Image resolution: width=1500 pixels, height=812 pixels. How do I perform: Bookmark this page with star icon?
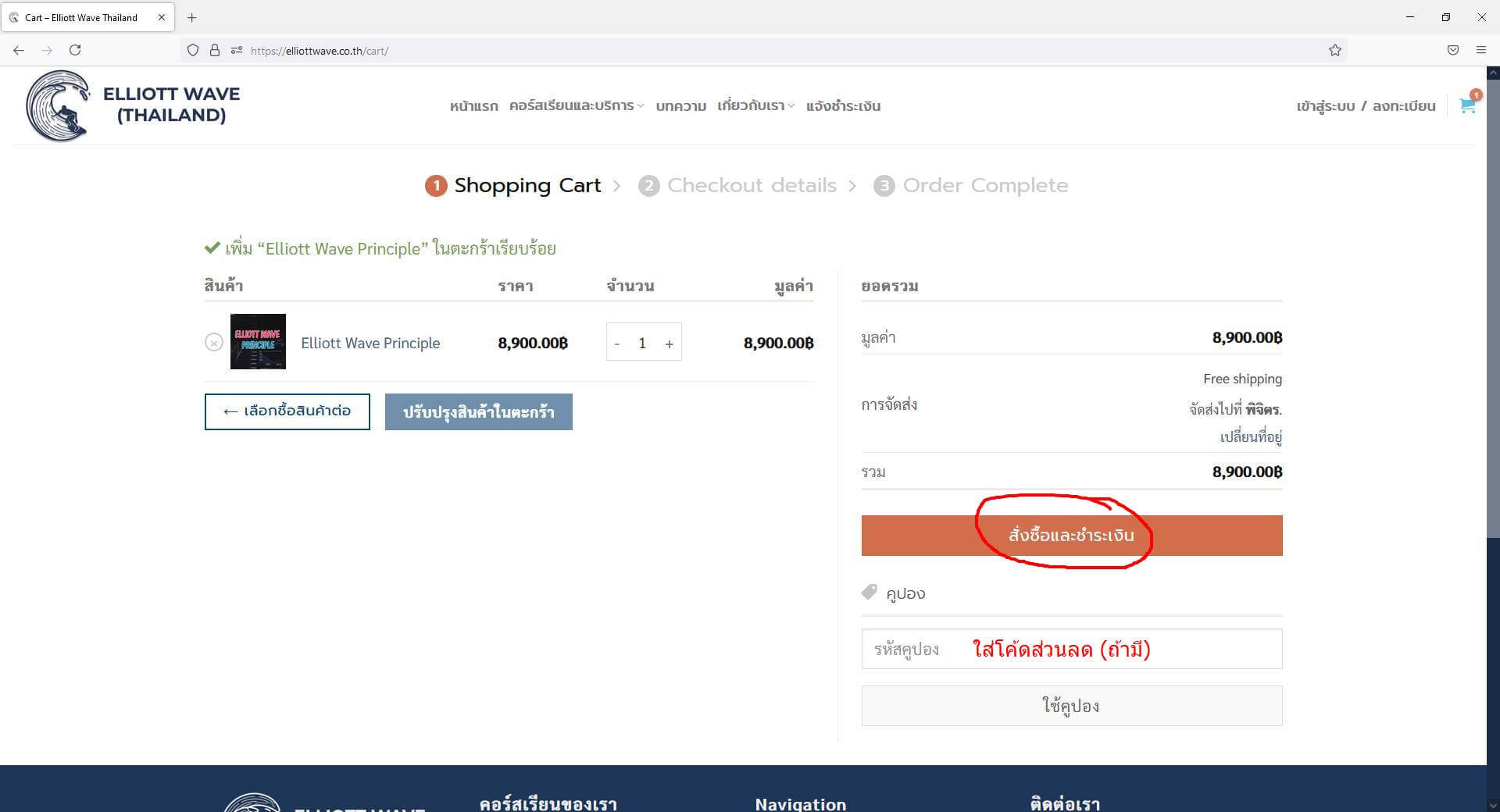1334,50
